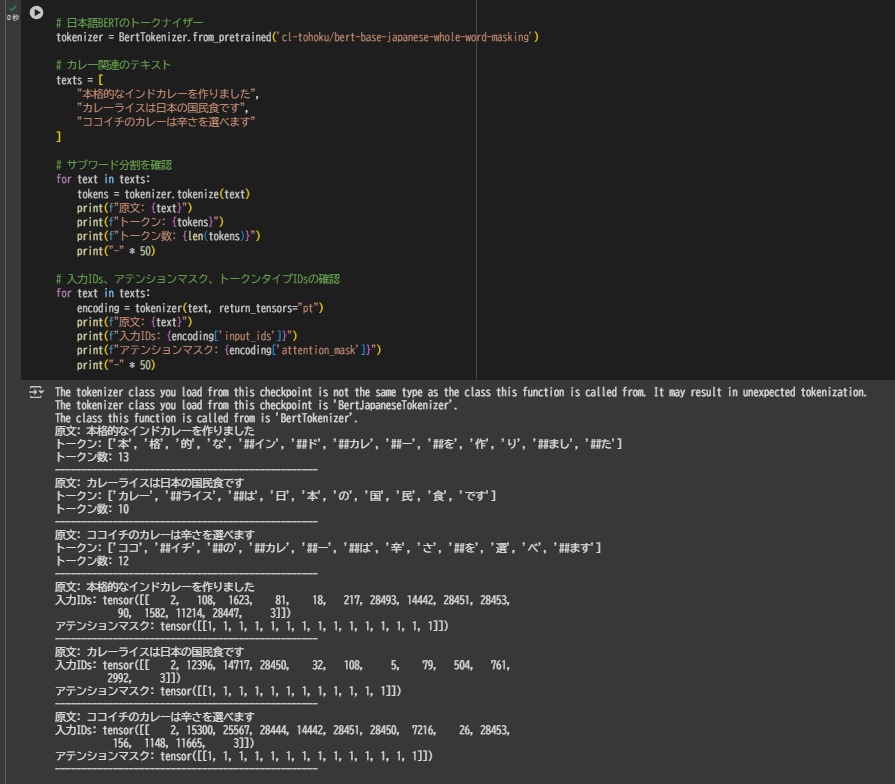
Task: Click the green checkmark execution status indicator
Action: pyautogui.click(x=13, y=8)
